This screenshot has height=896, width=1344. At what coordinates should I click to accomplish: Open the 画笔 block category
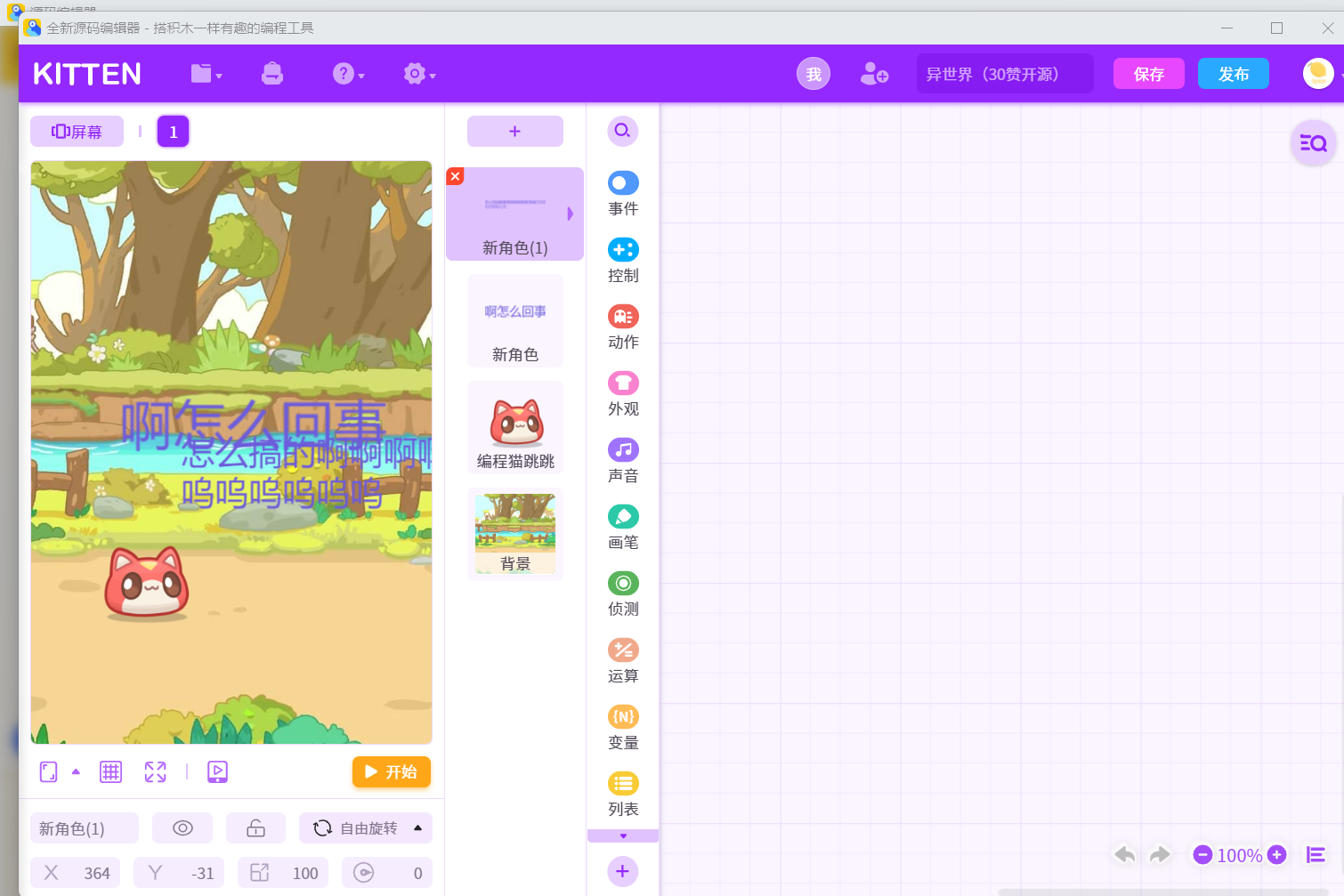623,529
